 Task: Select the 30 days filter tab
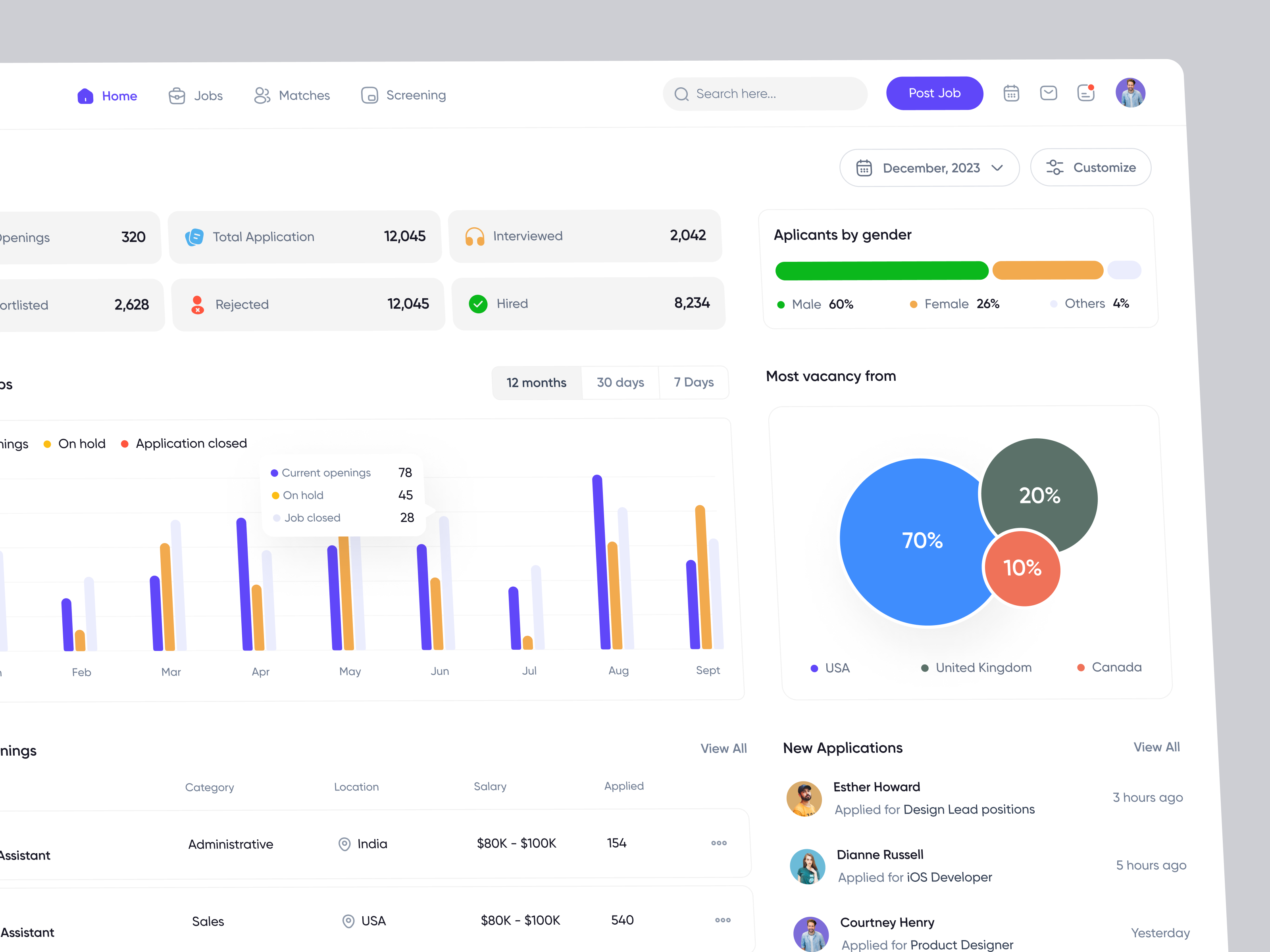click(x=620, y=382)
